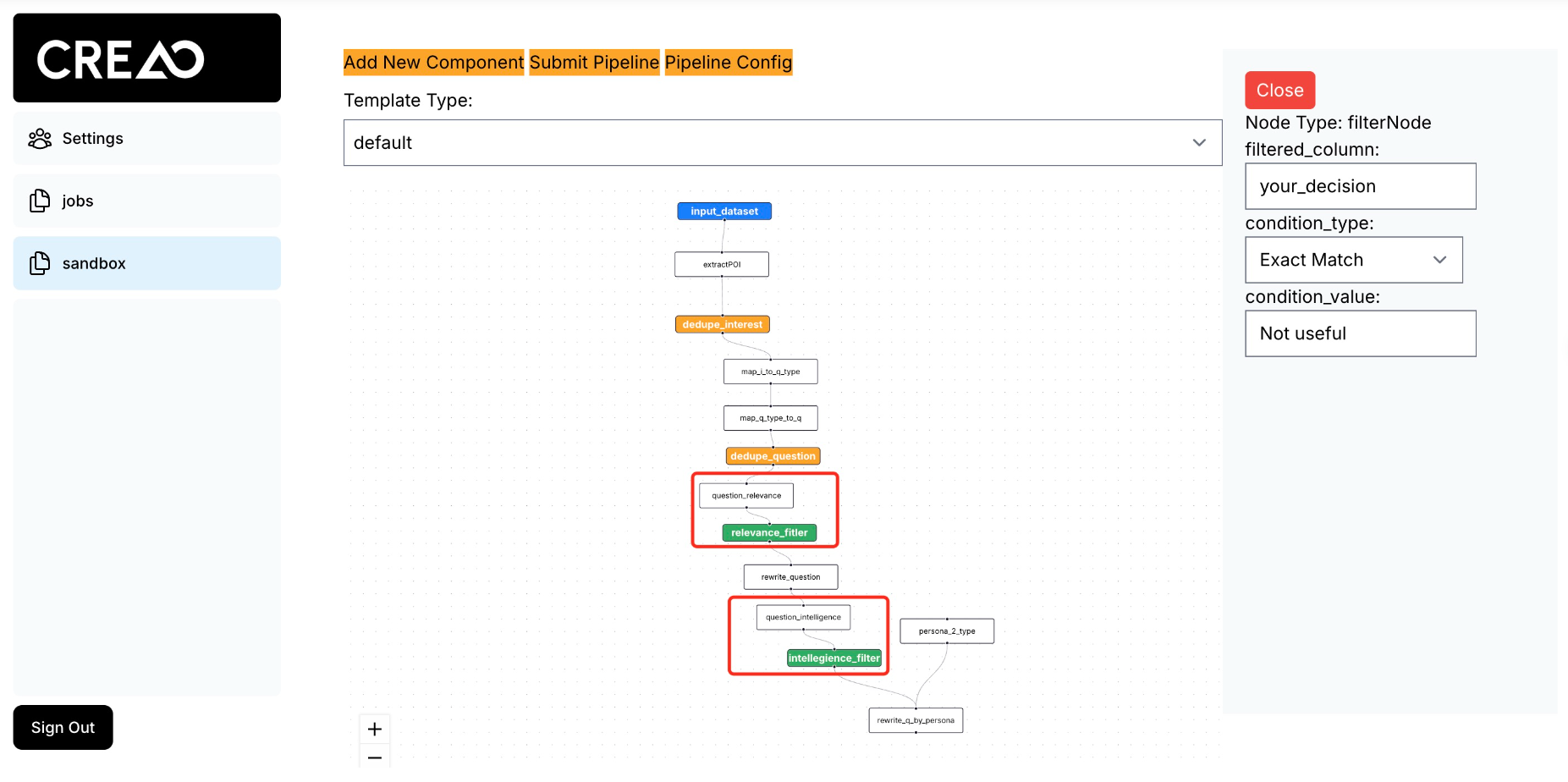Viewport: 1568px width, 782px height.
Task: Click the jobs document icon
Action: click(40, 201)
